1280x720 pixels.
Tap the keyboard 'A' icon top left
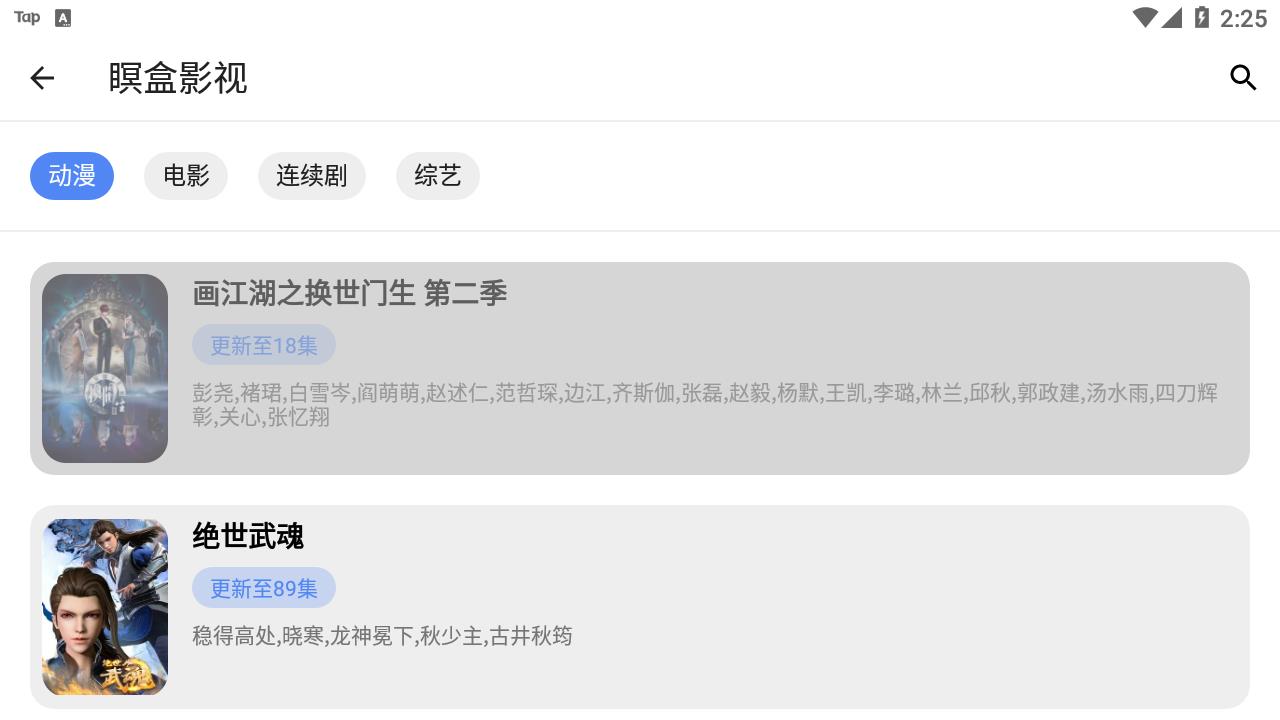tap(63, 17)
